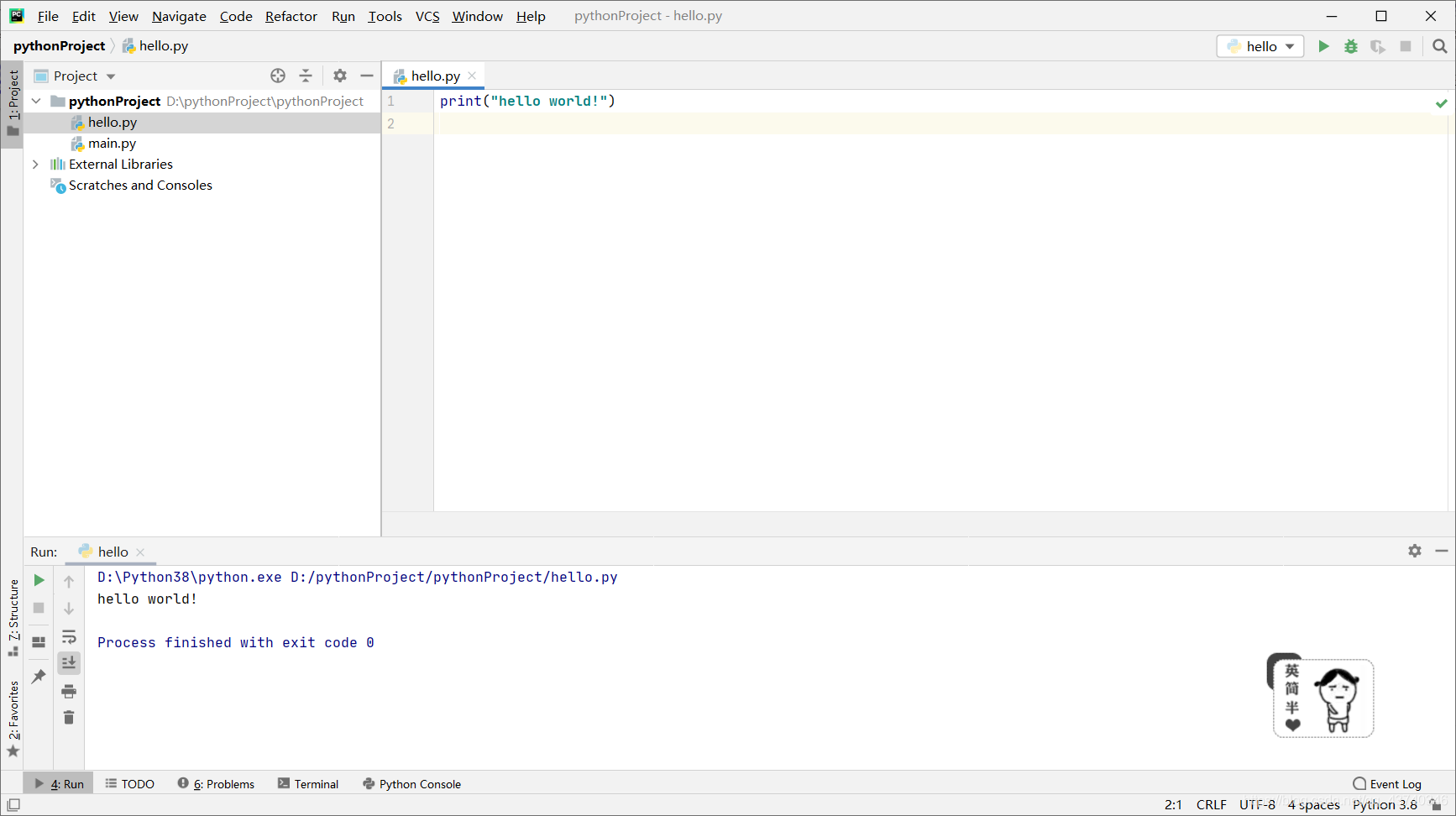Image resolution: width=1456 pixels, height=816 pixels.
Task: Open the Window menu
Action: (x=477, y=16)
